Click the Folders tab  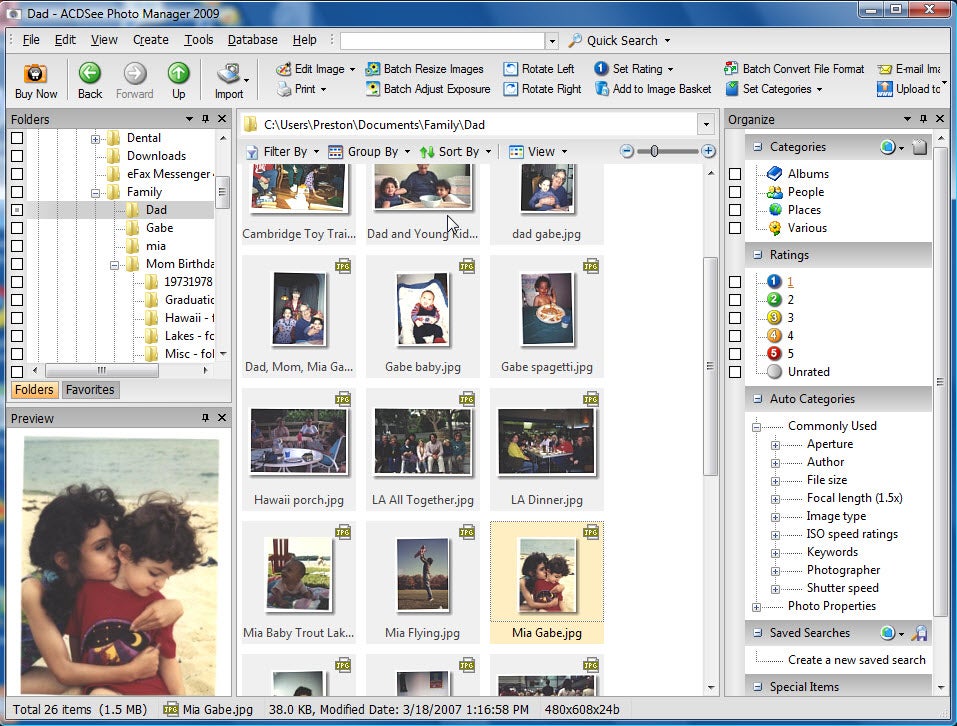pos(34,390)
